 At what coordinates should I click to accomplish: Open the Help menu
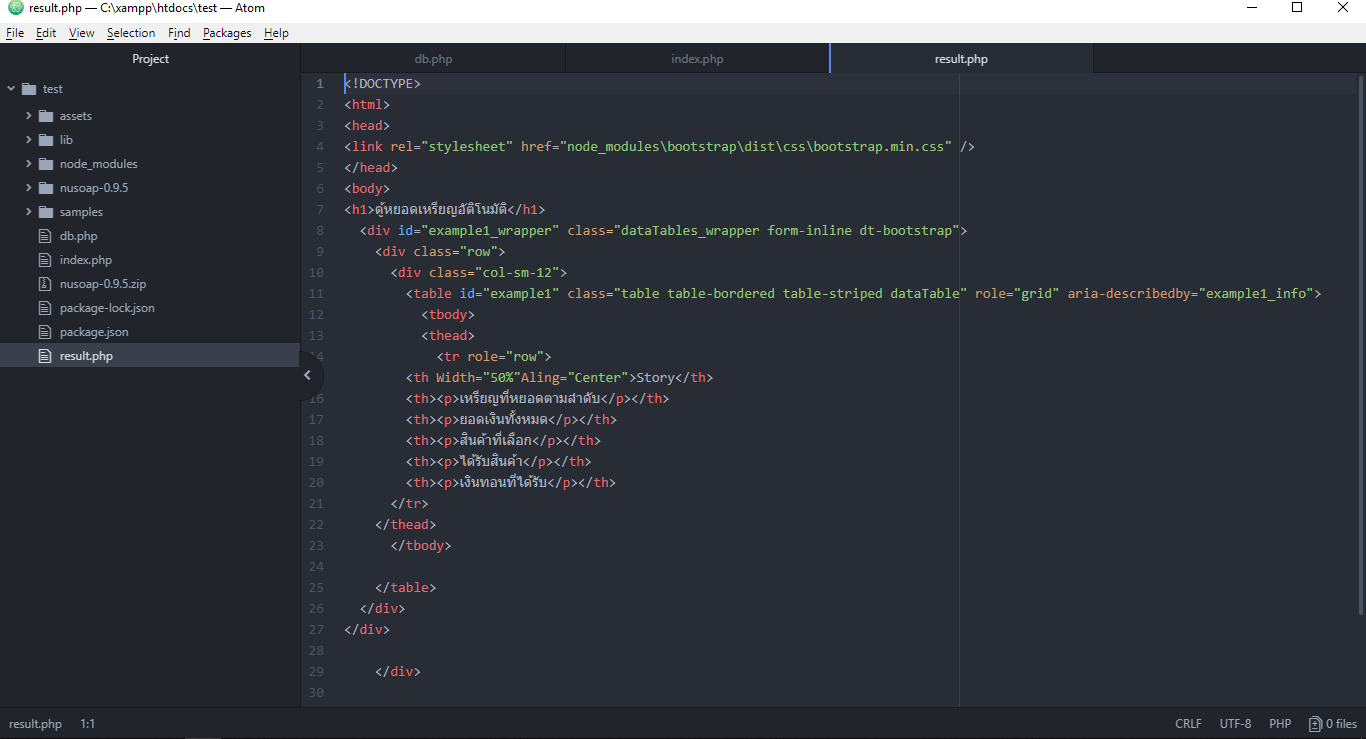coord(276,33)
